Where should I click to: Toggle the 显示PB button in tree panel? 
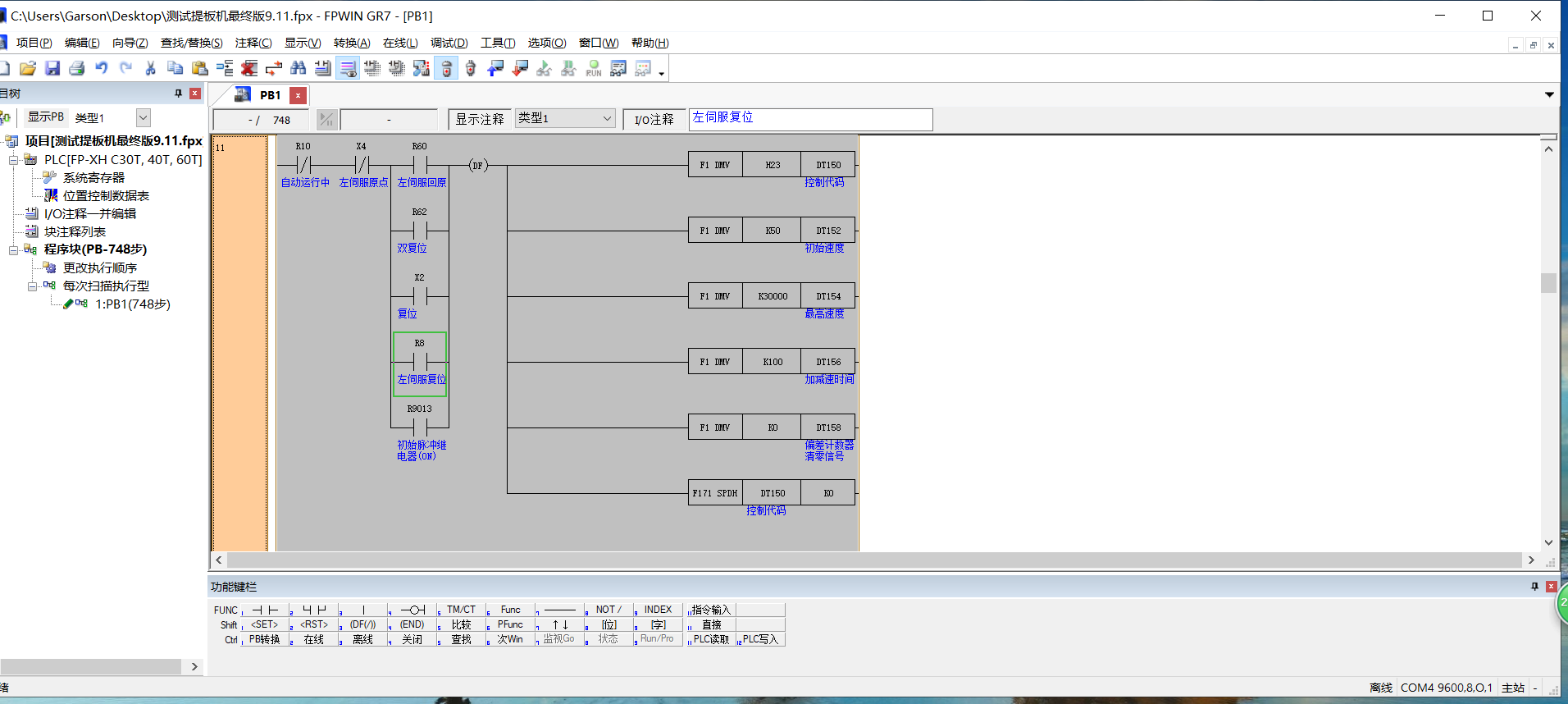click(46, 117)
